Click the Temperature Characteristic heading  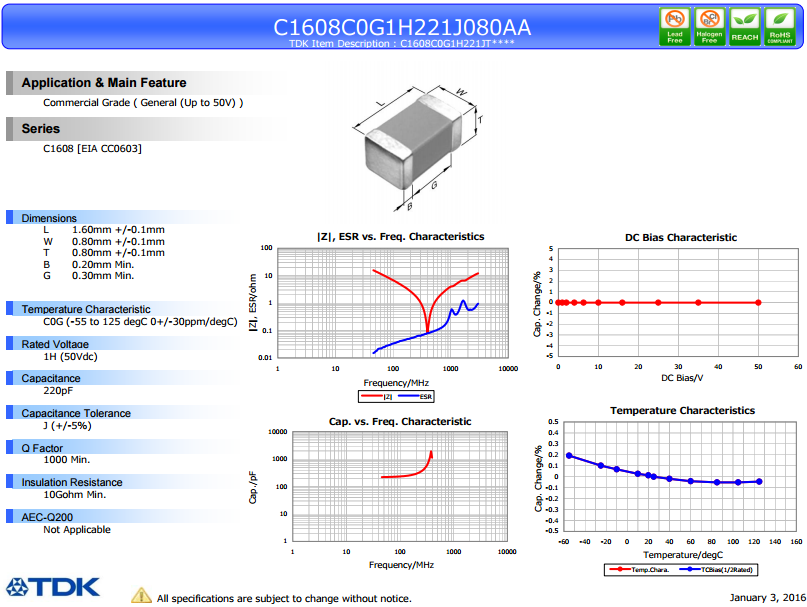[x=86, y=309]
